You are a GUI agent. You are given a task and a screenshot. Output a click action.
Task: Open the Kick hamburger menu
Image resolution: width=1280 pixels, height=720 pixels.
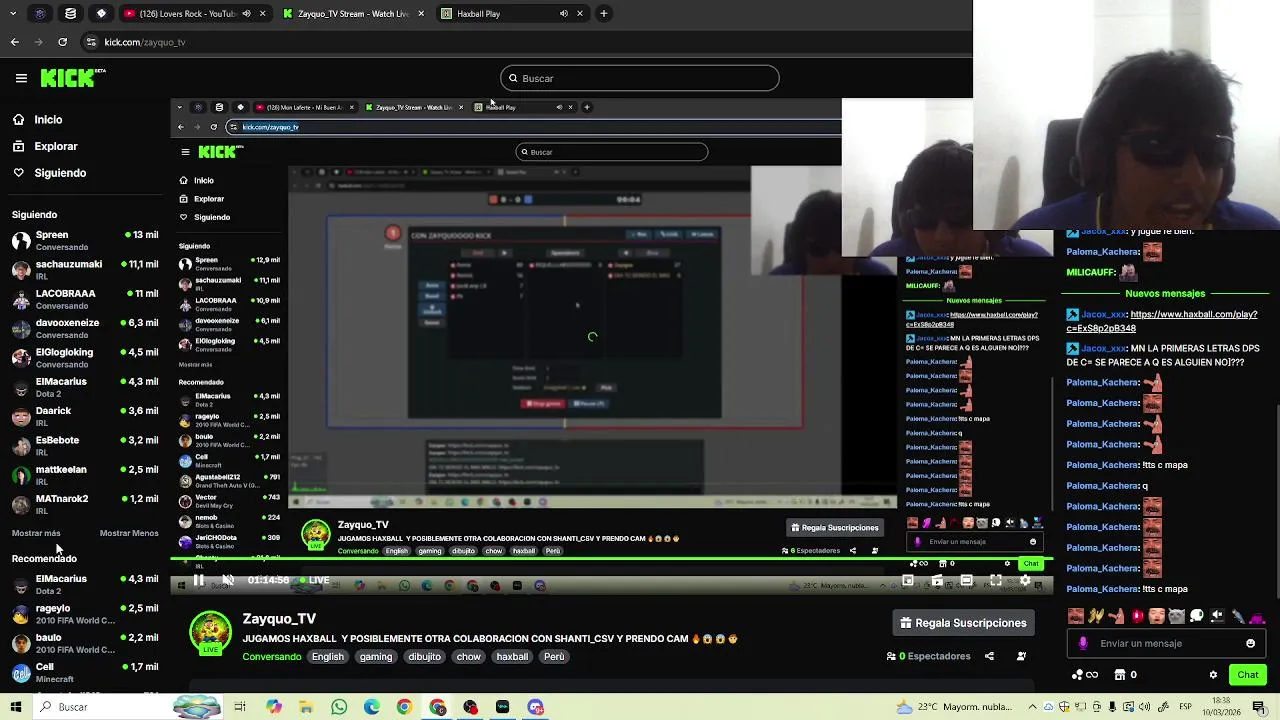click(21, 78)
